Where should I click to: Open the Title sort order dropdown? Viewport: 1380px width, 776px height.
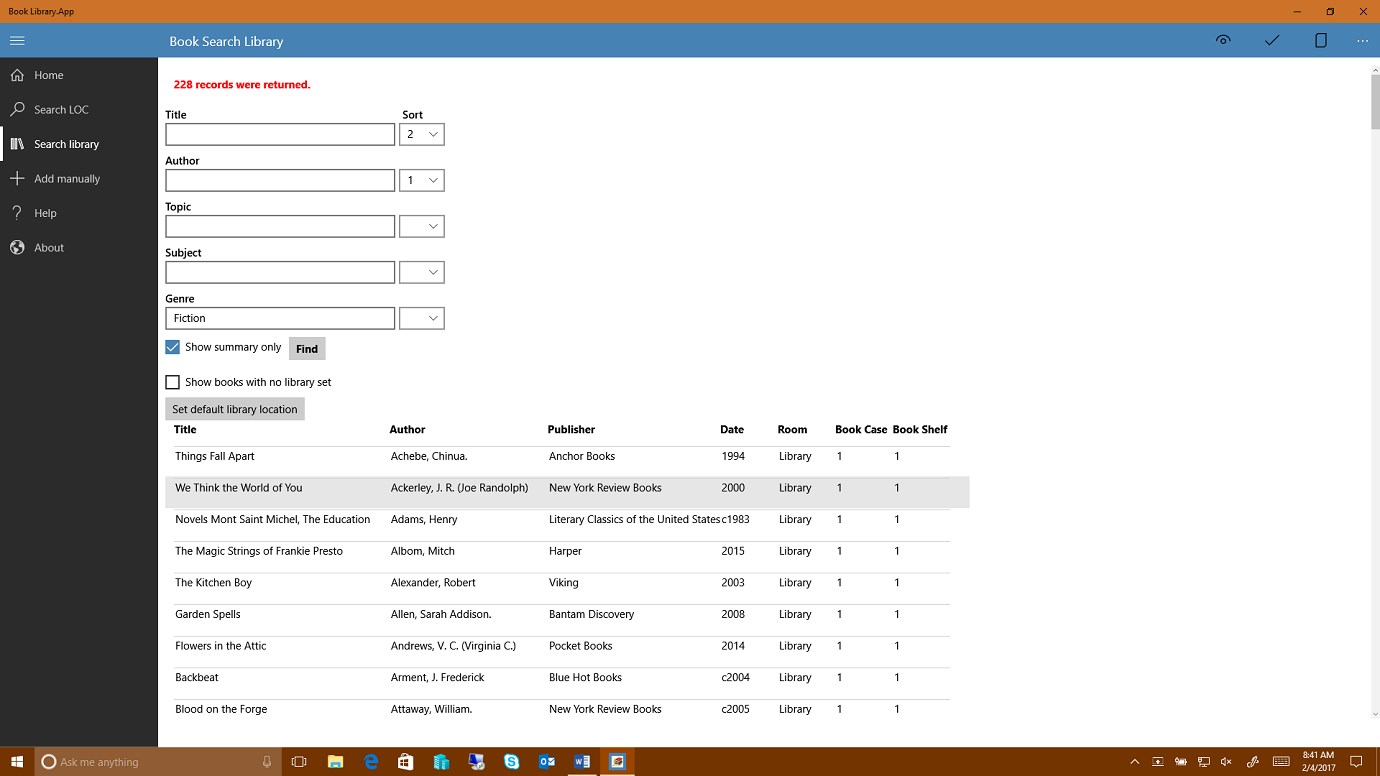[422, 134]
